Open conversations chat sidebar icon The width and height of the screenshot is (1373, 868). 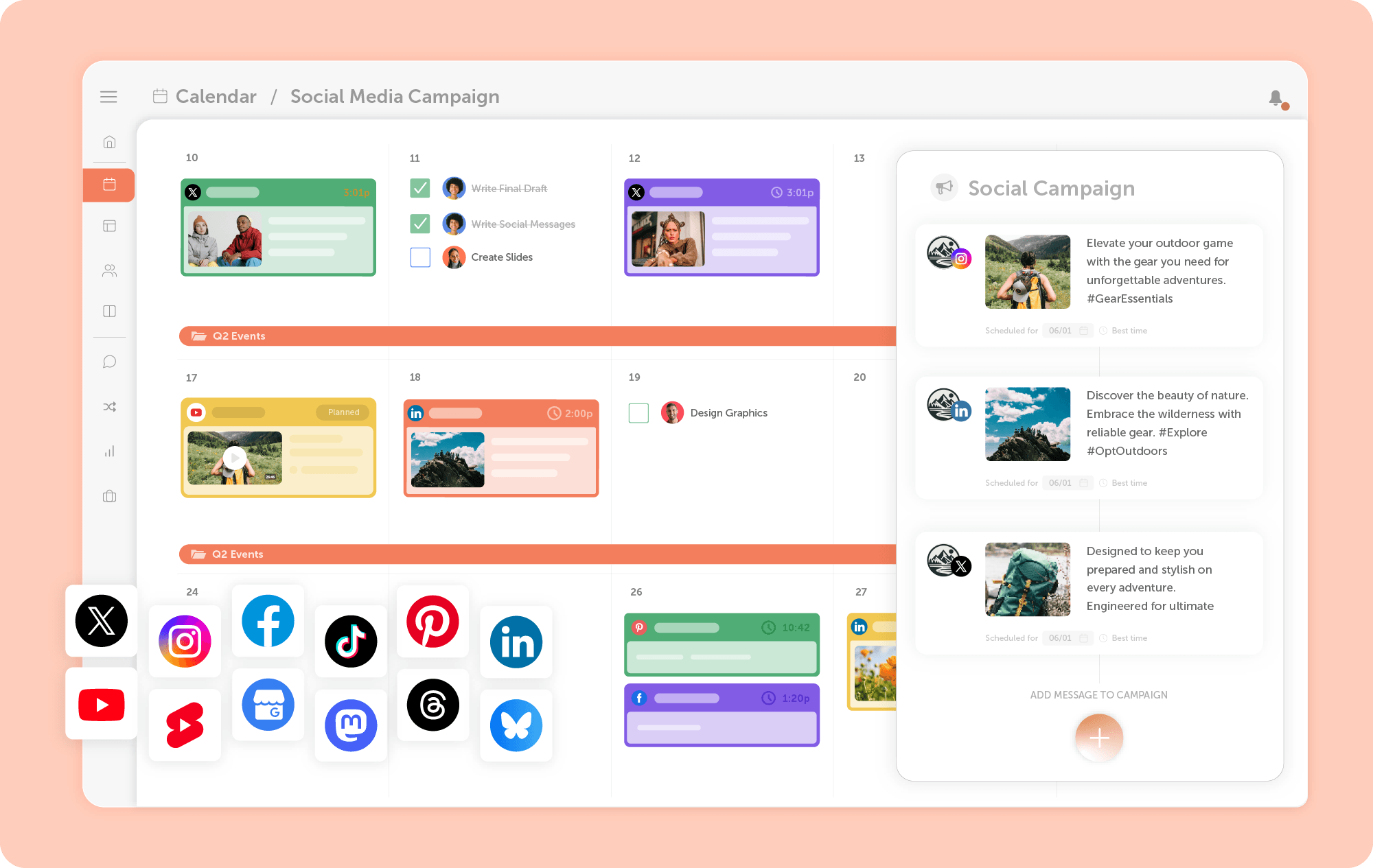click(109, 362)
